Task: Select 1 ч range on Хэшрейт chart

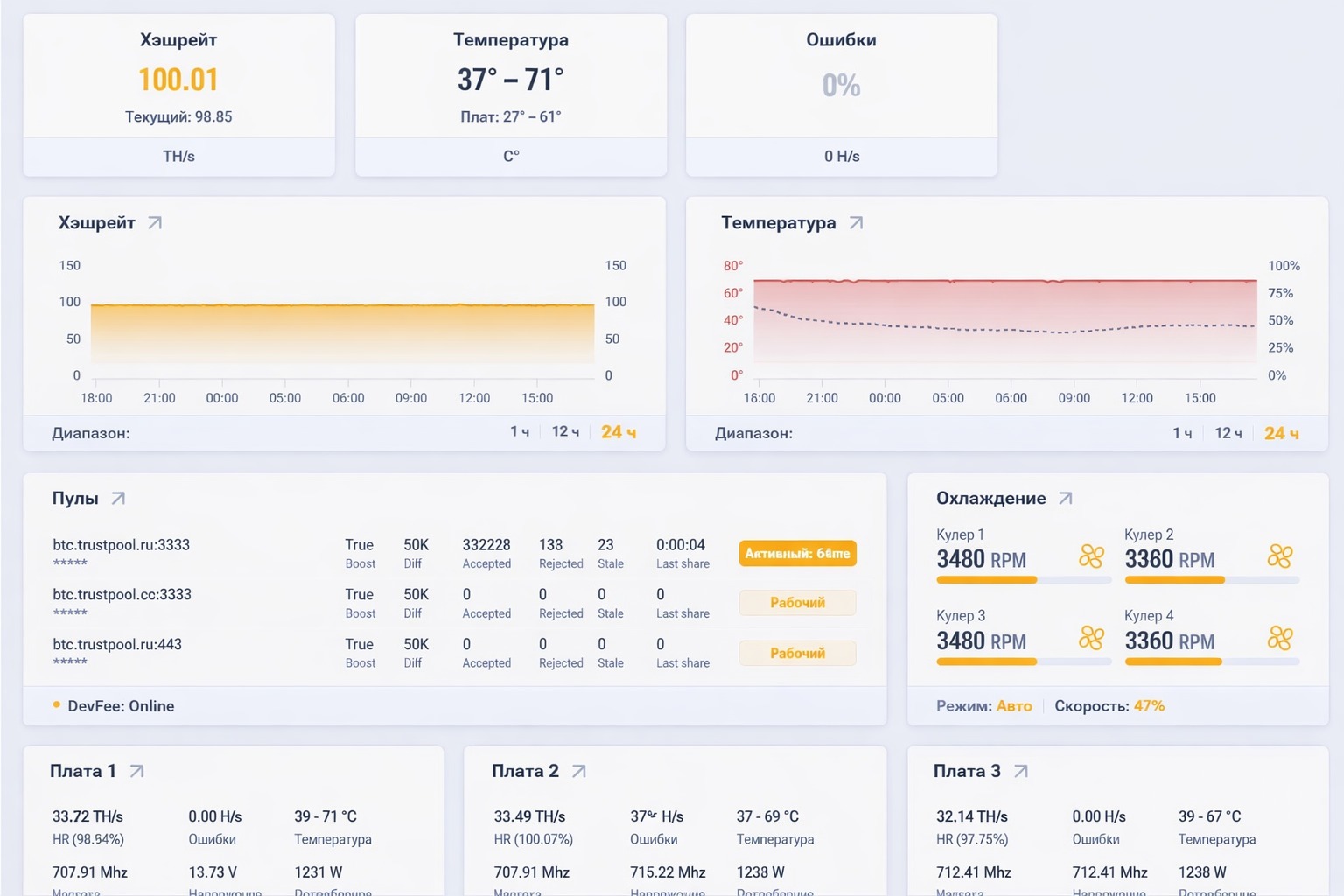Action: [520, 432]
